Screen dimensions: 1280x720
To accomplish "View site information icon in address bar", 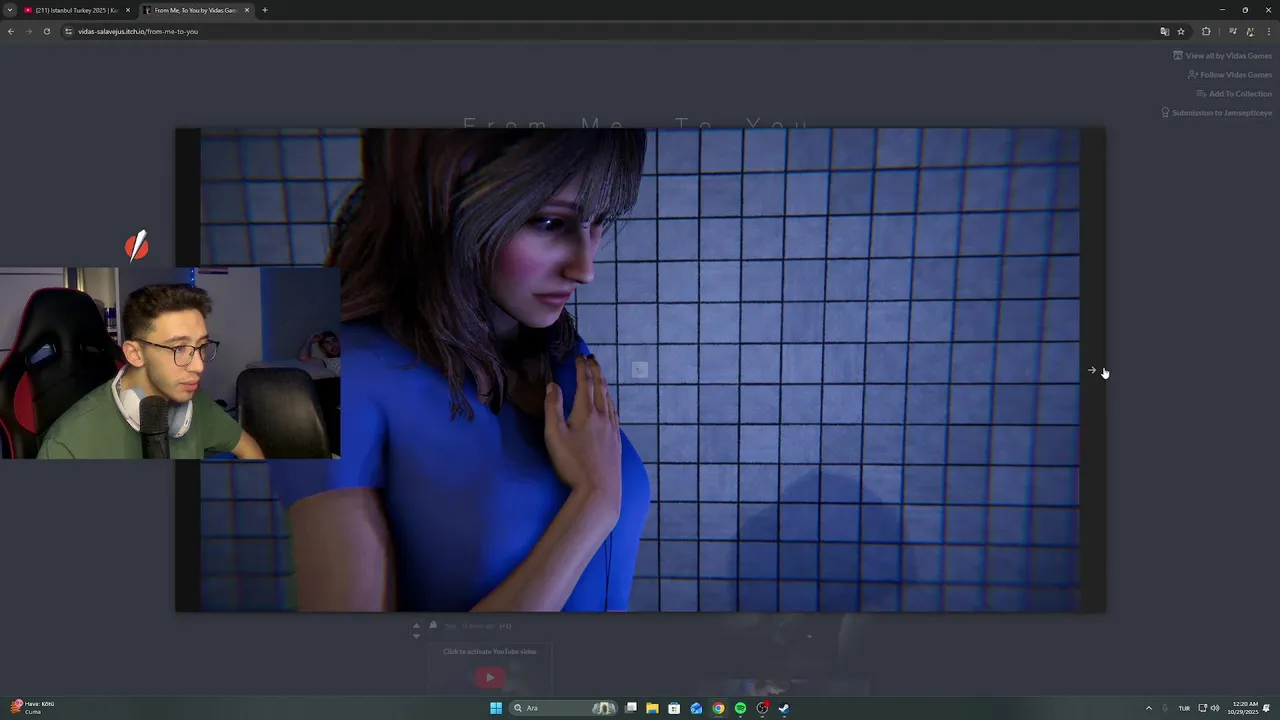I will pyautogui.click(x=69, y=31).
